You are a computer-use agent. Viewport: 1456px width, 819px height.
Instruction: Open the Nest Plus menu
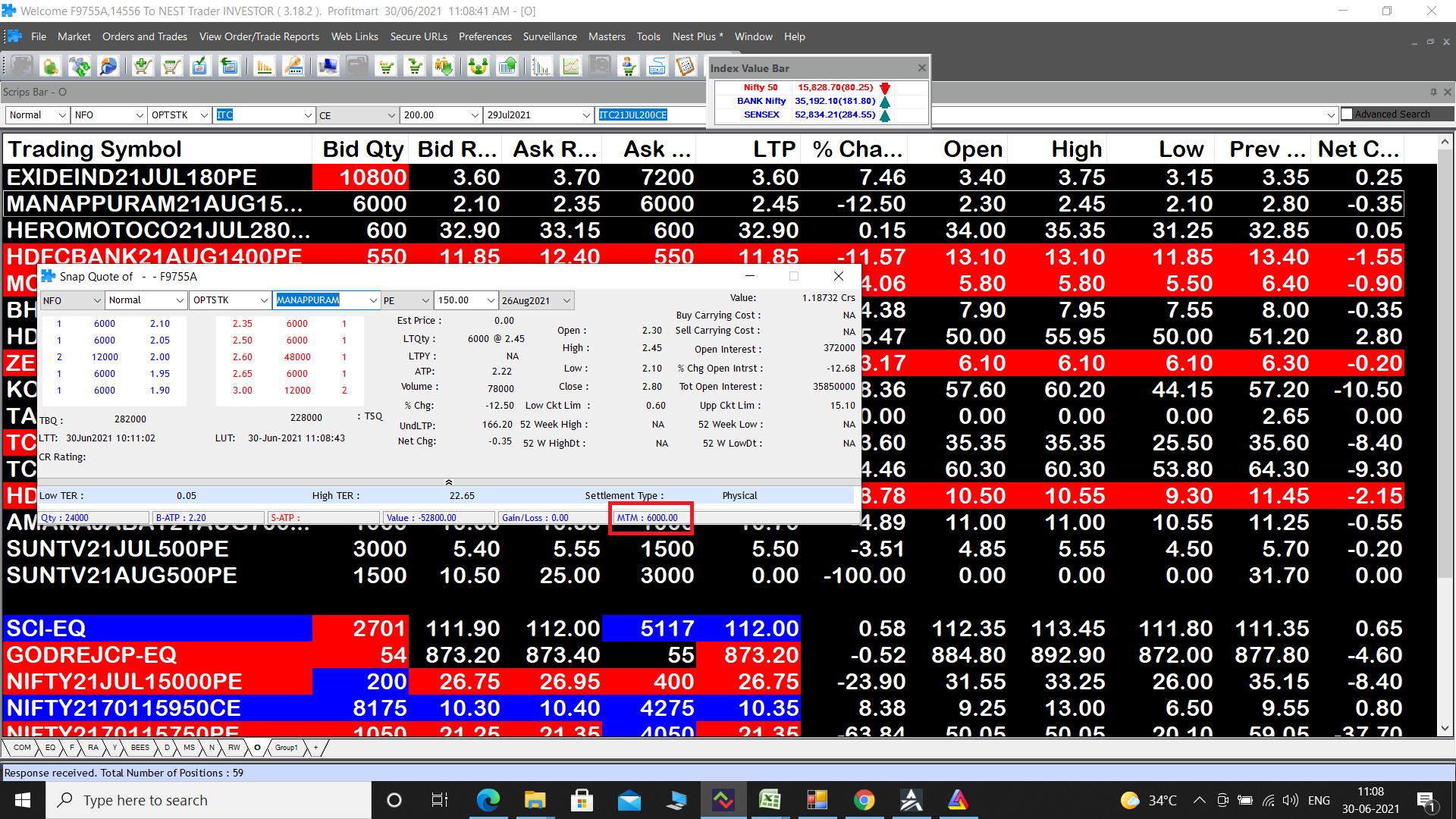pos(698,36)
